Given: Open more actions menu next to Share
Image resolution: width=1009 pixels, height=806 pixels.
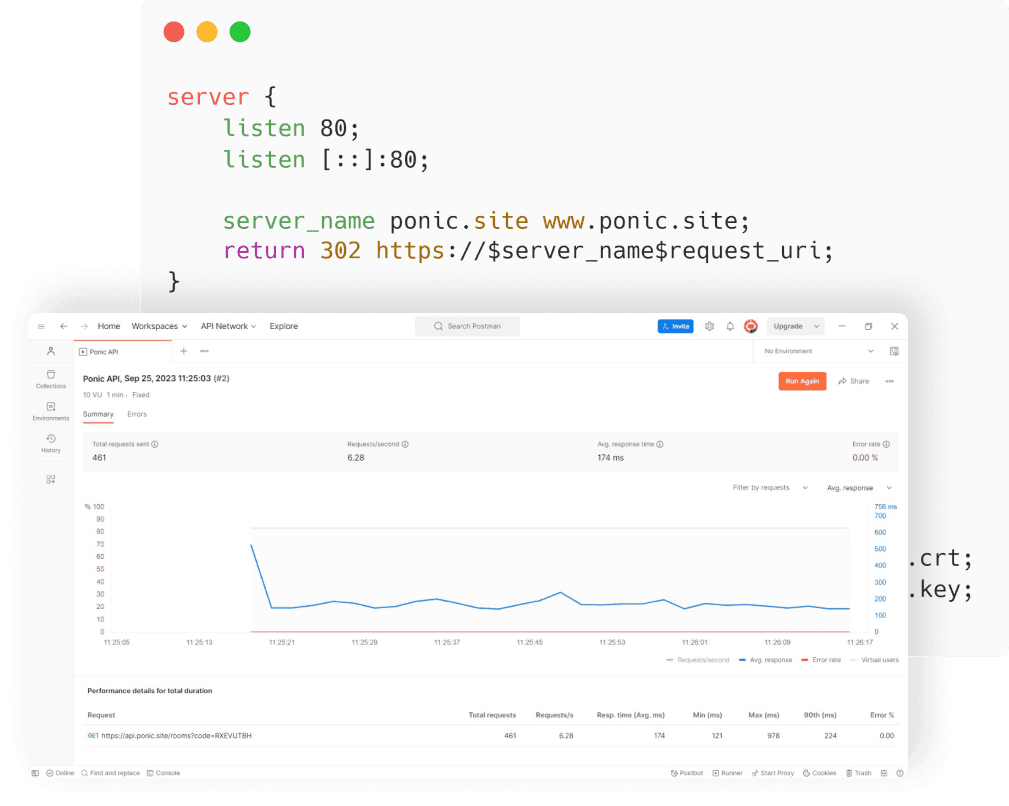Looking at the screenshot, I should pos(889,381).
